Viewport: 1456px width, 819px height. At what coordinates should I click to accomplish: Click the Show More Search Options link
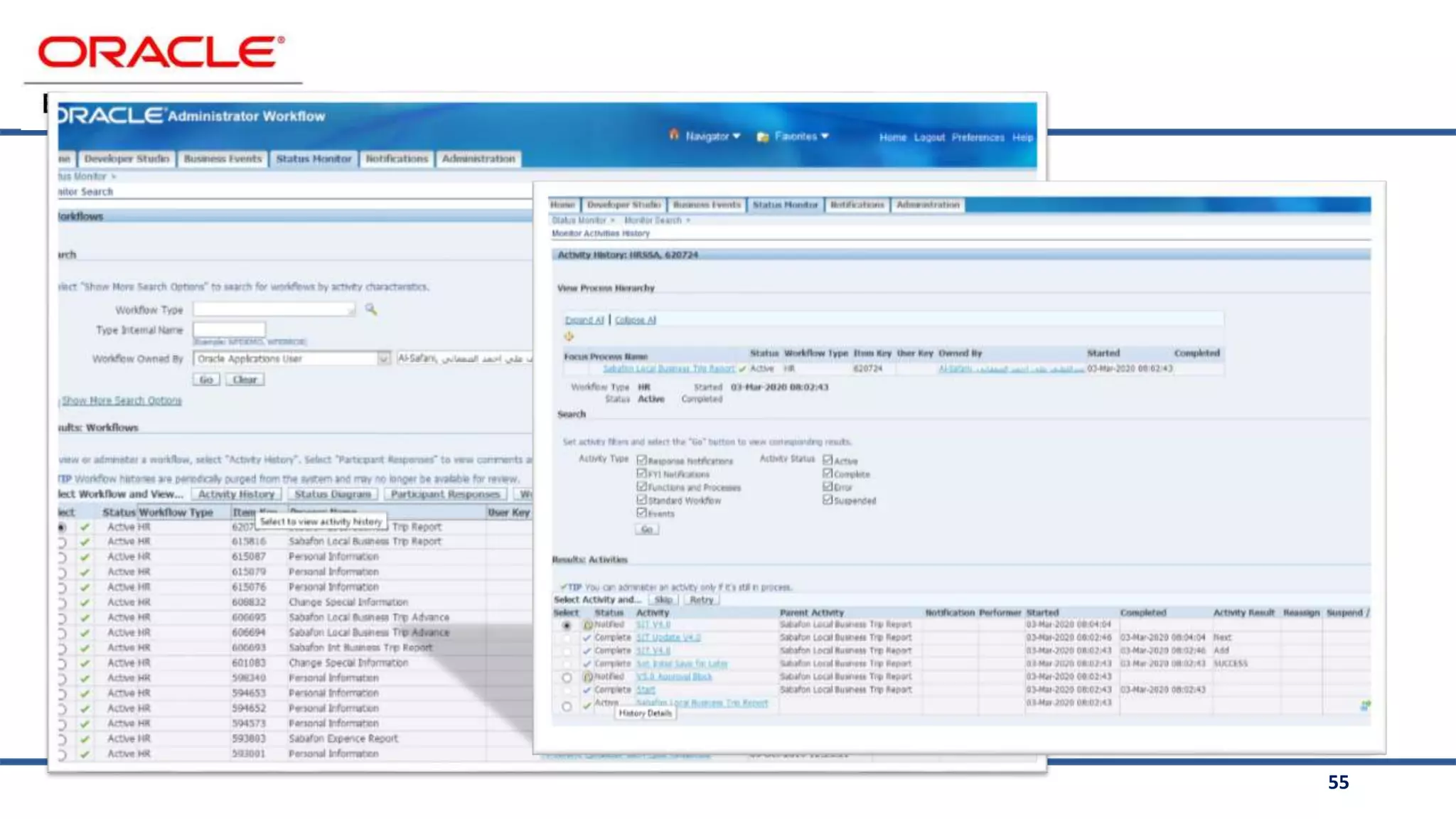pos(122,401)
